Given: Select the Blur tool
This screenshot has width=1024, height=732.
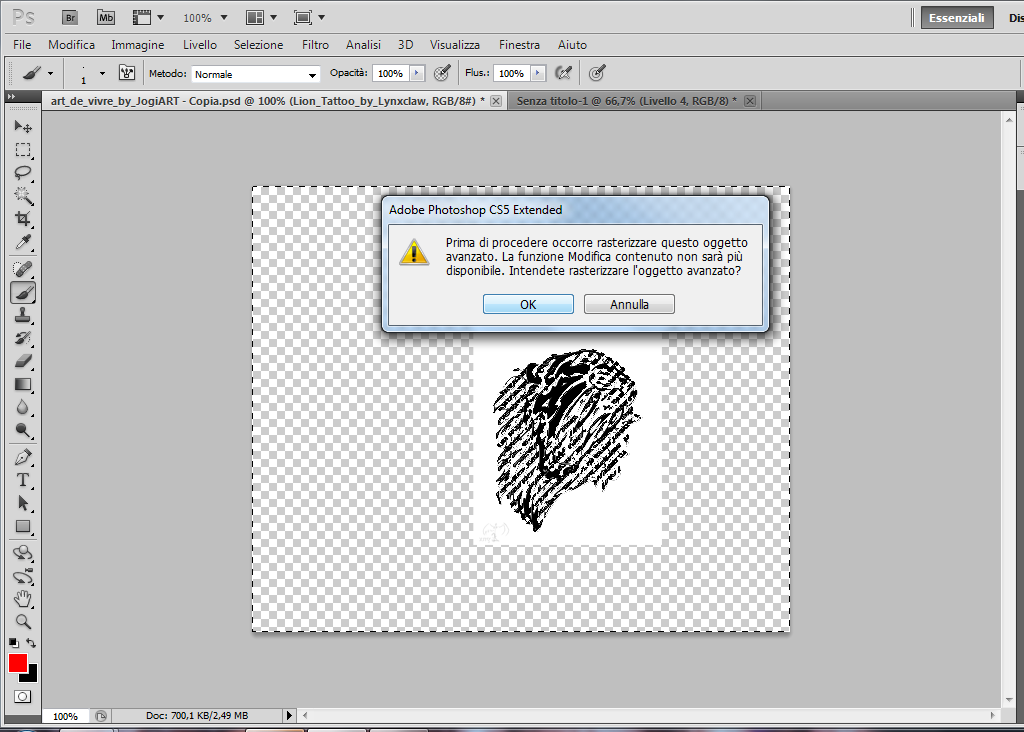Looking at the screenshot, I should (x=23, y=407).
